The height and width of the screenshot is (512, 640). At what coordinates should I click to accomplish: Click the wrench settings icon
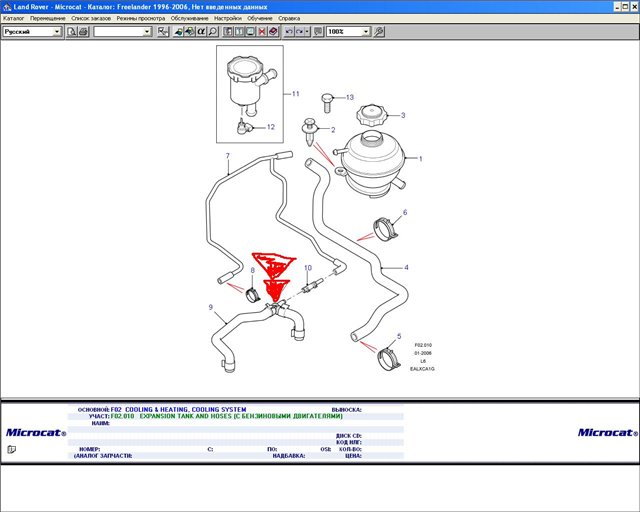(379, 31)
